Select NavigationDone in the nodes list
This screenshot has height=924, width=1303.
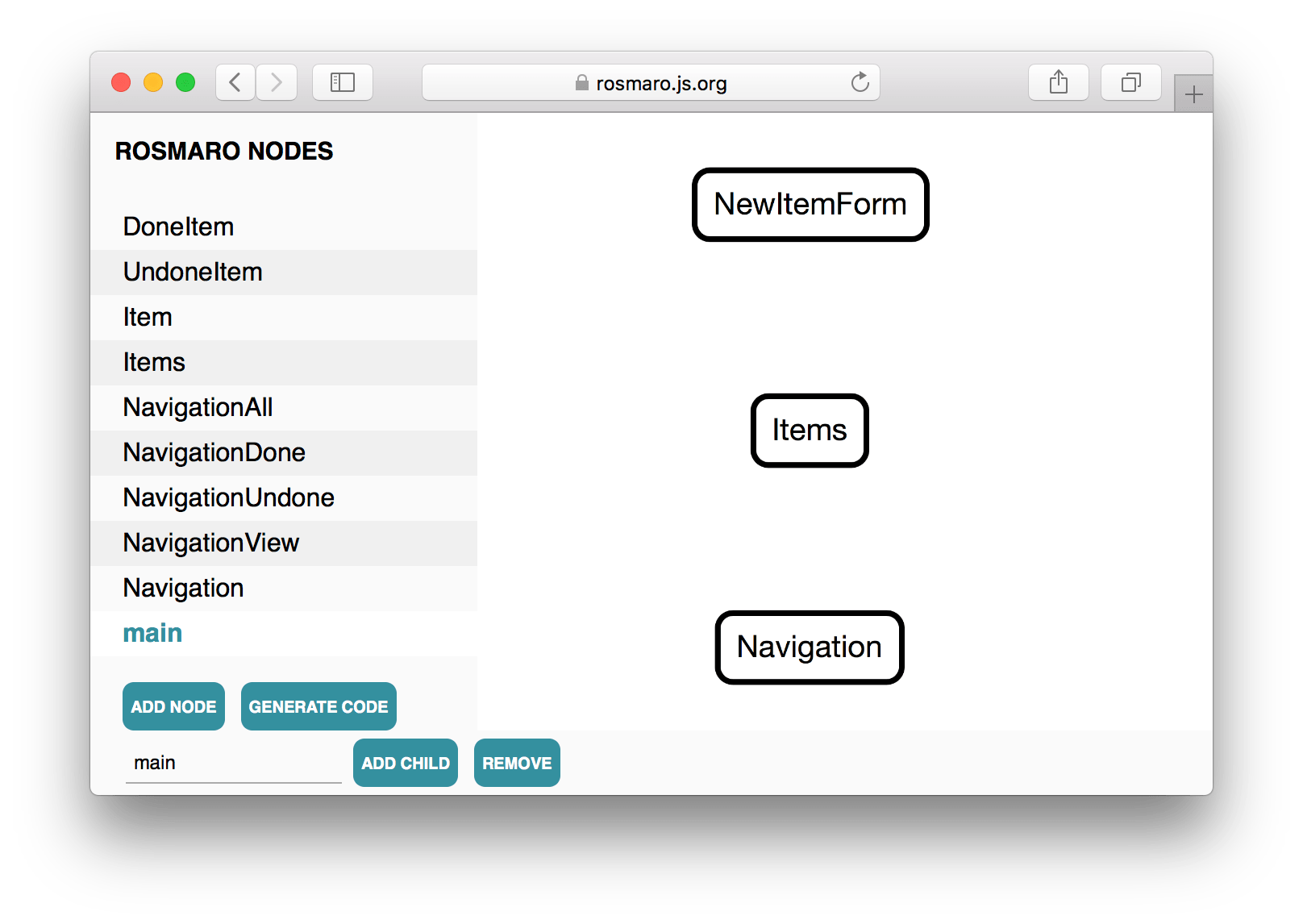tap(284, 452)
